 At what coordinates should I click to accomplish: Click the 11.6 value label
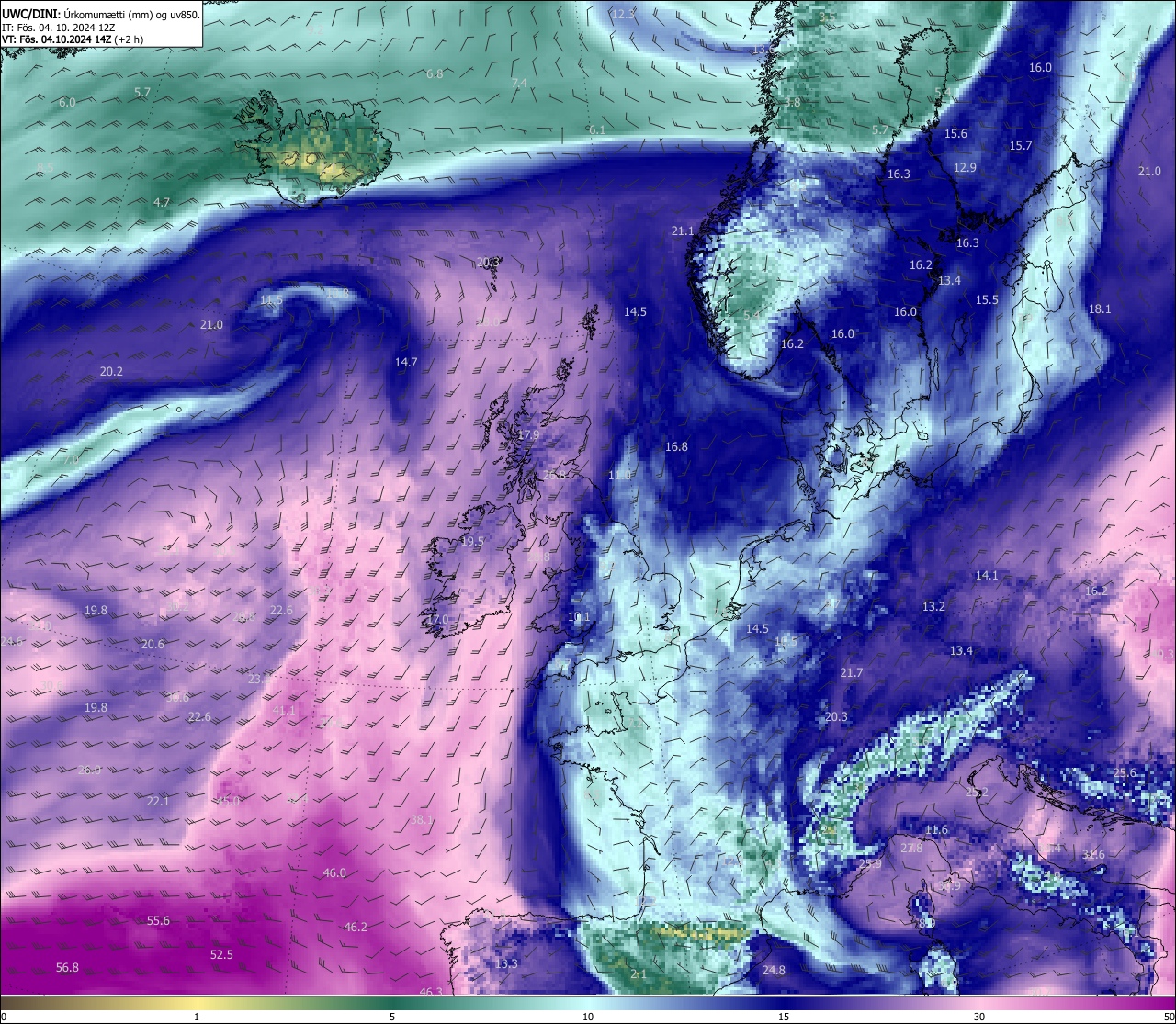tap(936, 829)
